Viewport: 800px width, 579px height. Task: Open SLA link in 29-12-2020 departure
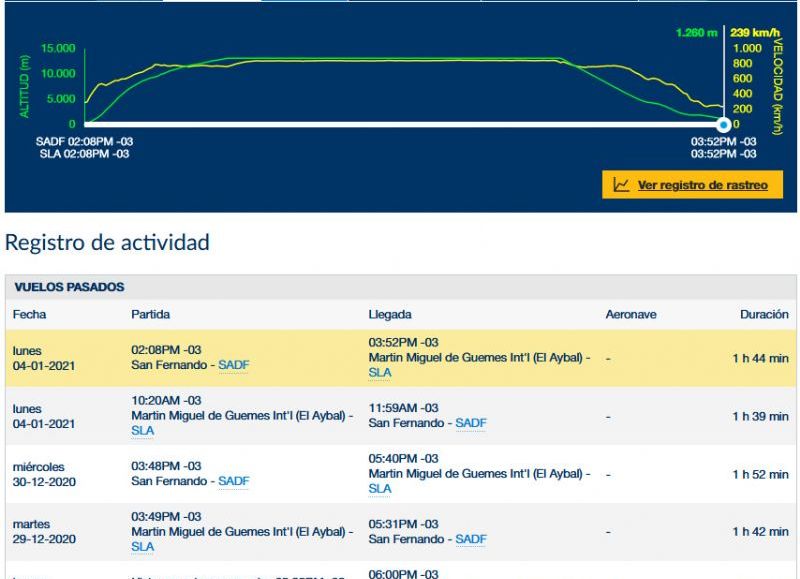tap(142, 547)
